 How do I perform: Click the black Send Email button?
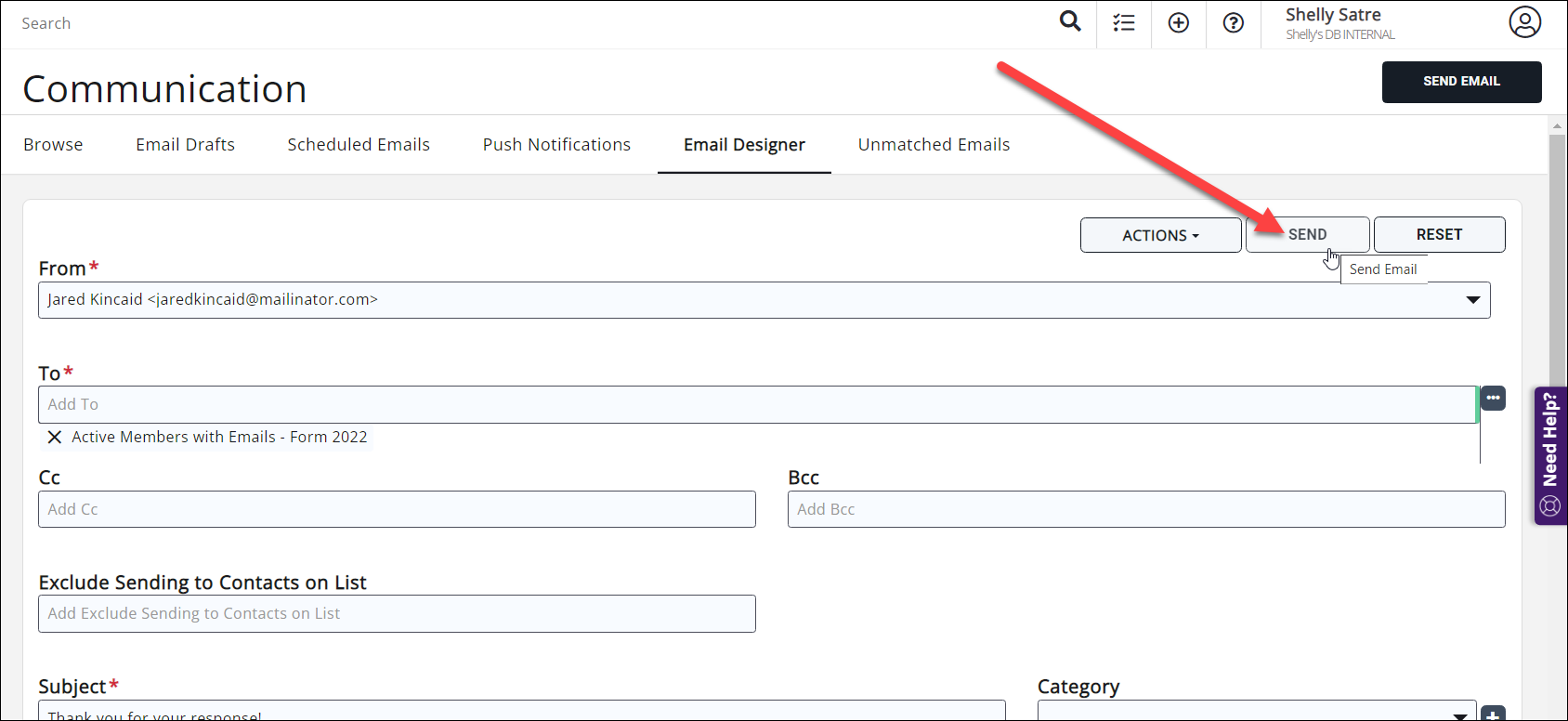pyautogui.click(x=1461, y=82)
